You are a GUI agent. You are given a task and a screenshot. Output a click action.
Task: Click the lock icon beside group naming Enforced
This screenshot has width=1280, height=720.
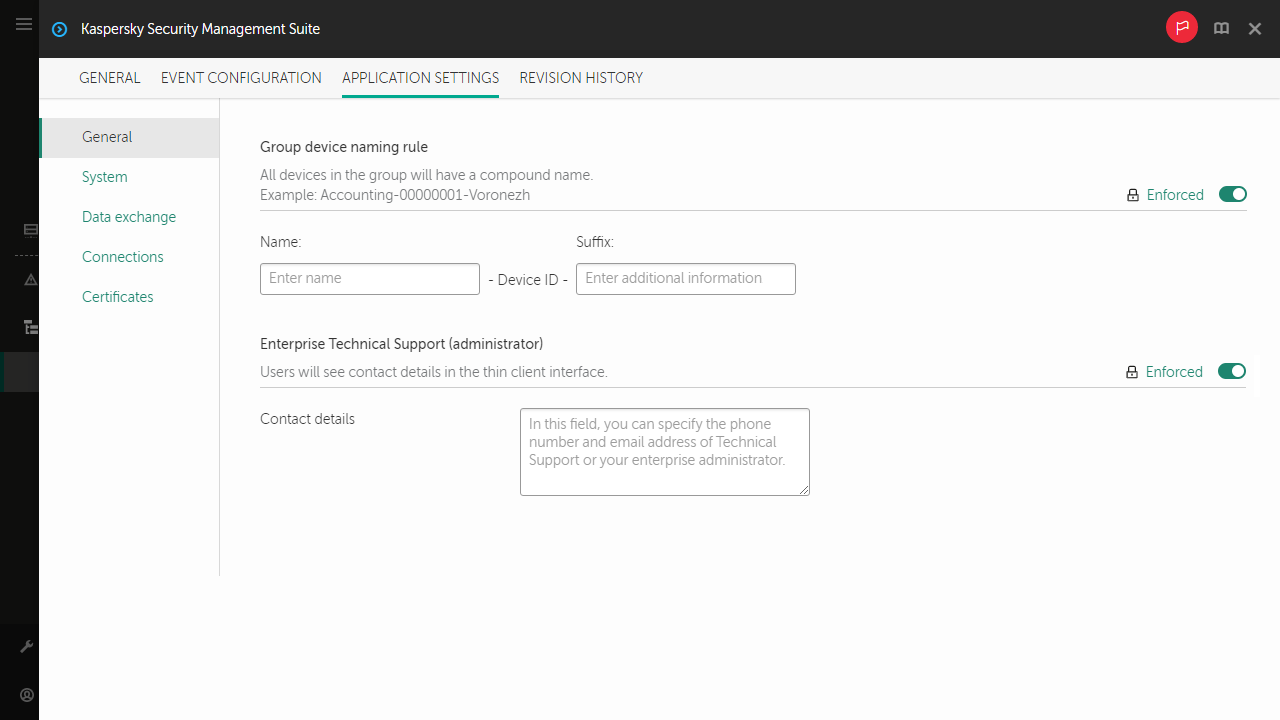click(x=1132, y=194)
